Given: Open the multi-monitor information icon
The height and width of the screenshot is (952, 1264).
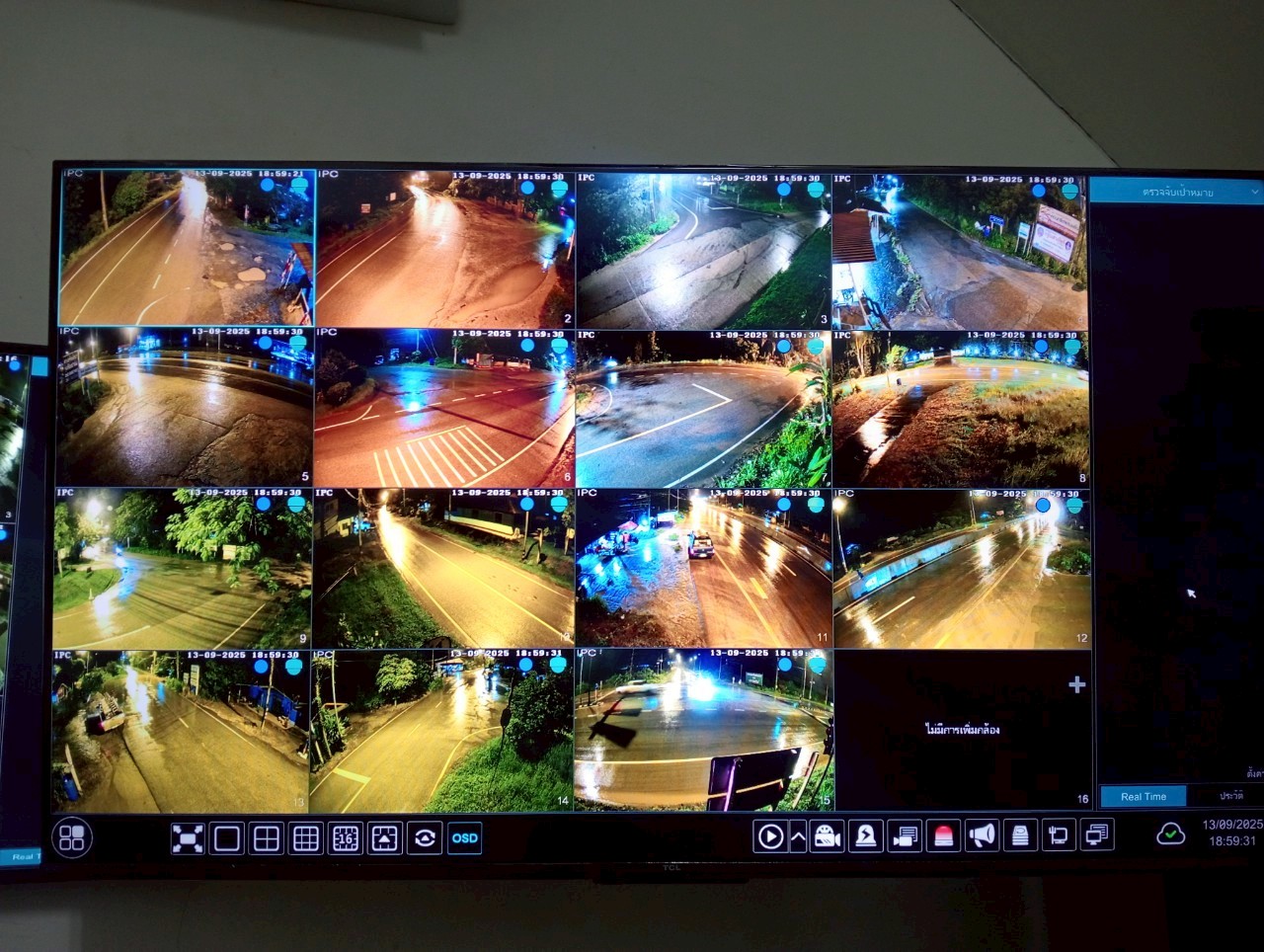Looking at the screenshot, I should pos(1097,835).
